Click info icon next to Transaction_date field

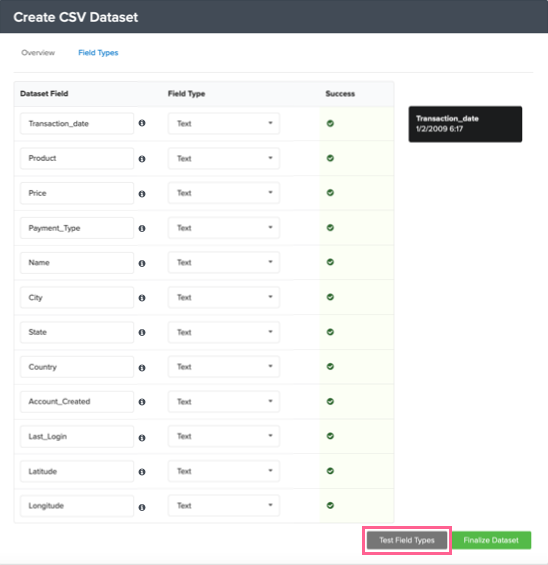point(142,123)
